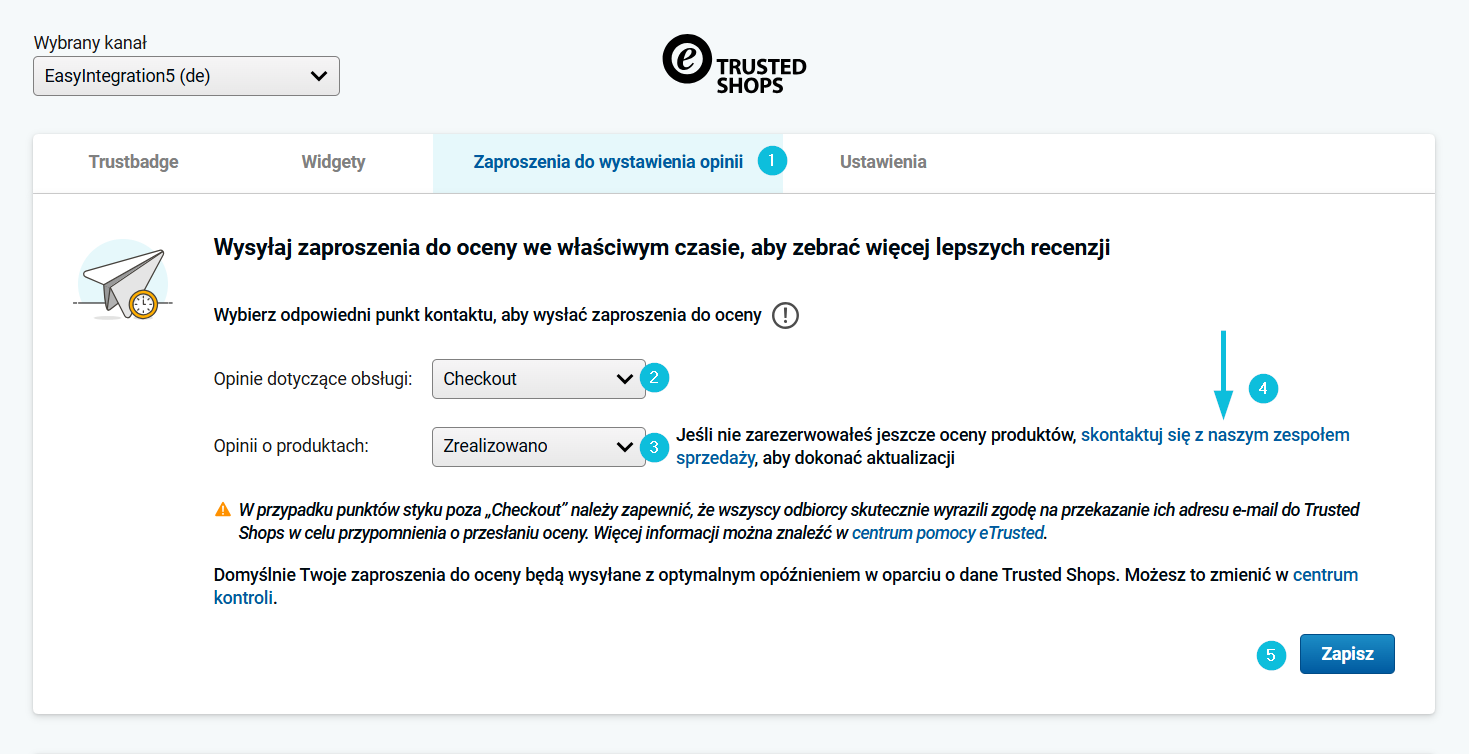This screenshot has height=754, width=1469.
Task: Click the orange warning triangle icon
Action: [x=223, y=510]
